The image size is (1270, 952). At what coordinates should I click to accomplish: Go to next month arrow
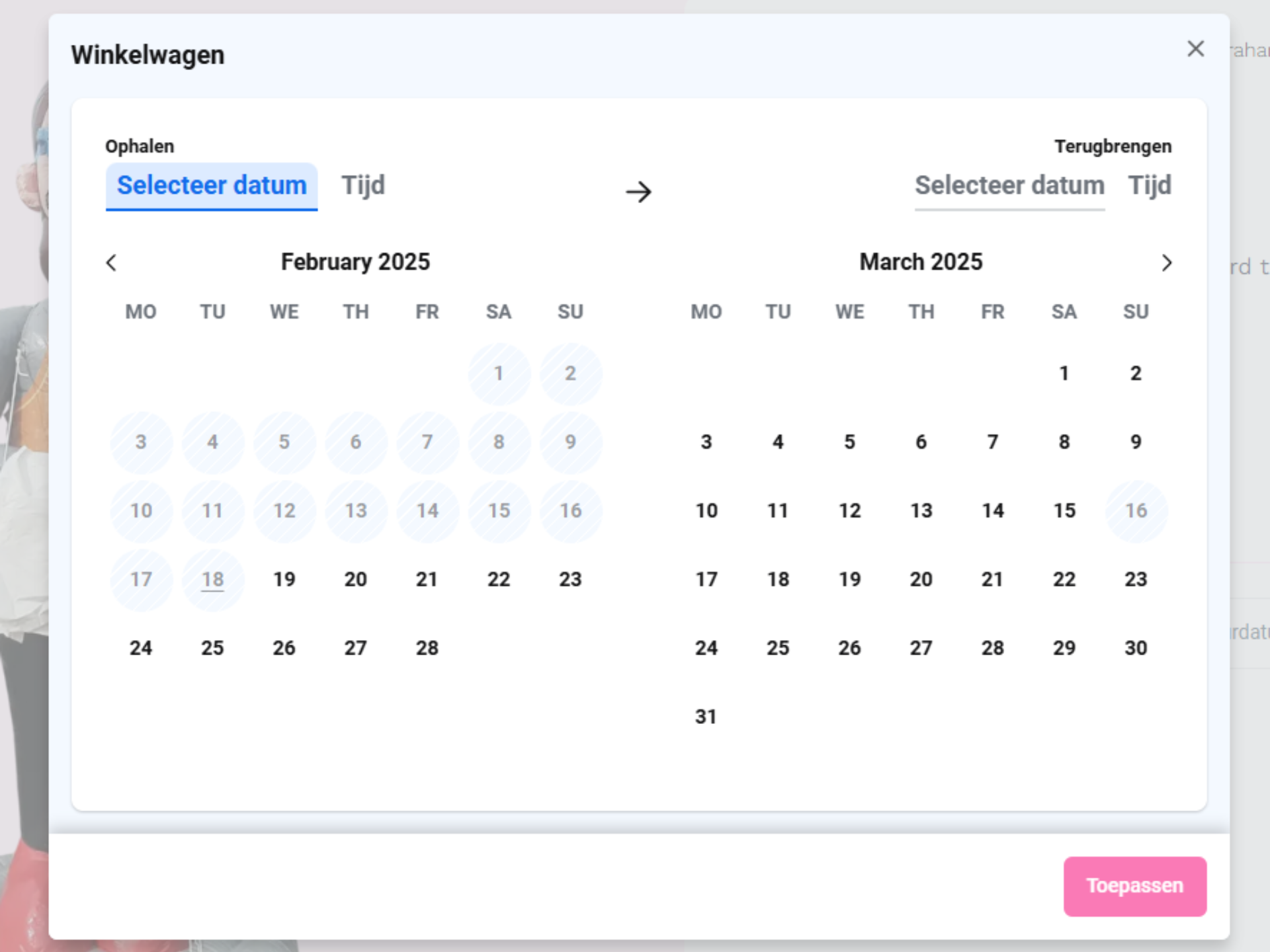1166,263
